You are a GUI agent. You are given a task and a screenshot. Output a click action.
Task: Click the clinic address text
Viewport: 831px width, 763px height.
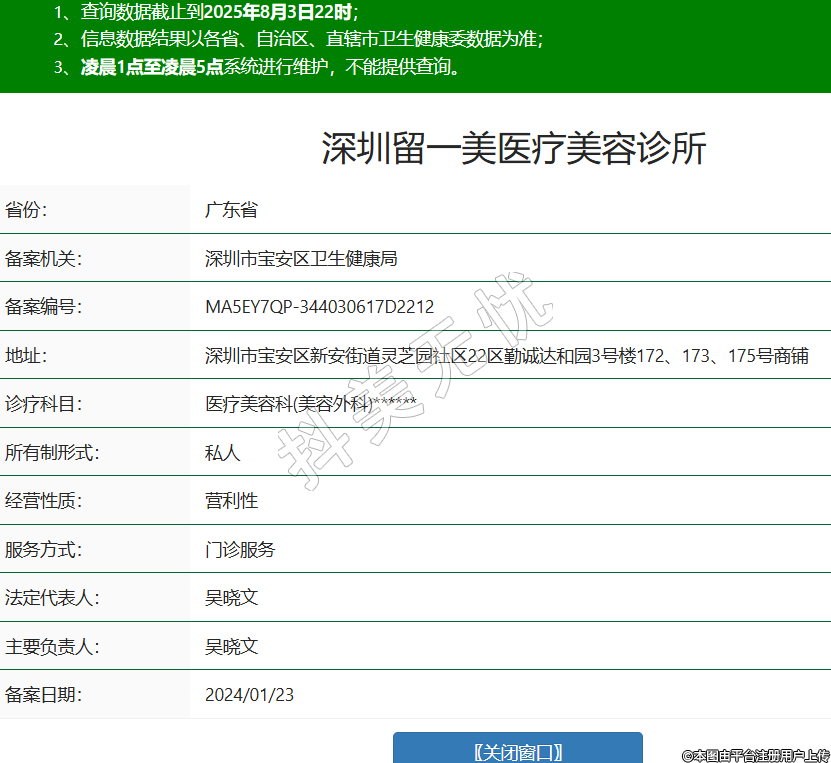[x=506, y=356]
